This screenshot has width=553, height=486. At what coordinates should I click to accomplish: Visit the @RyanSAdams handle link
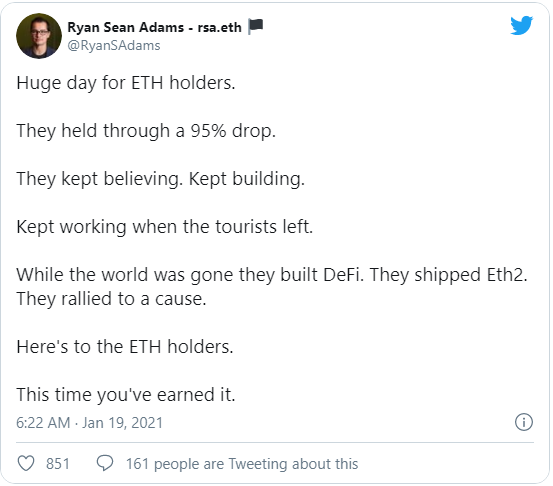point(114,45)
